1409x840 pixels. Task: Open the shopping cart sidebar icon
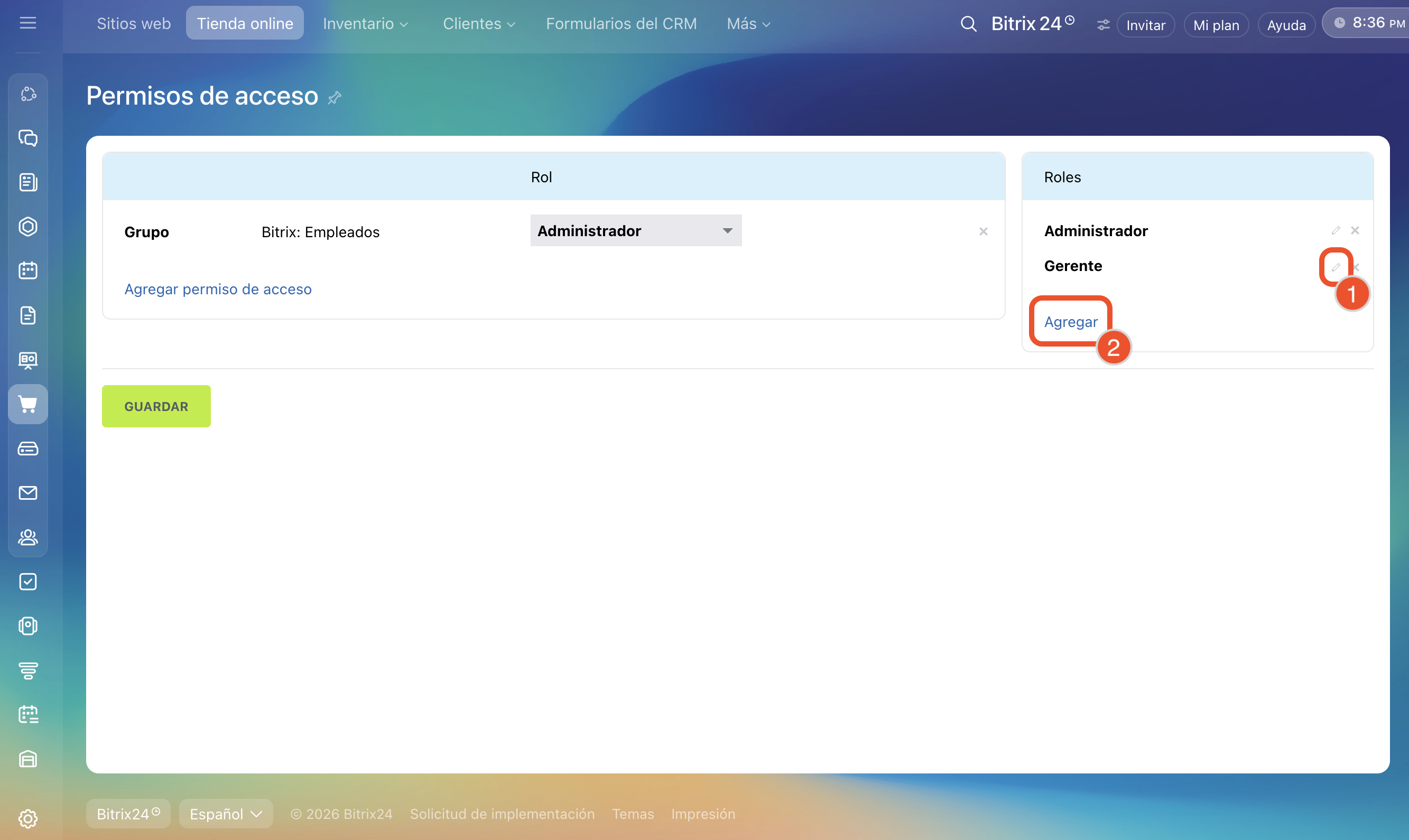[x=27, y=404]
